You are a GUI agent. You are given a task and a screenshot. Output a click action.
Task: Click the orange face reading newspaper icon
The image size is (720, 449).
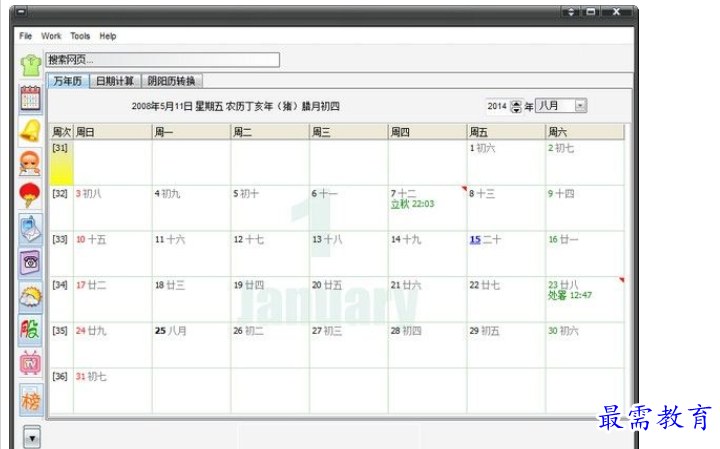pyautogui.click(x=31, y=163)
